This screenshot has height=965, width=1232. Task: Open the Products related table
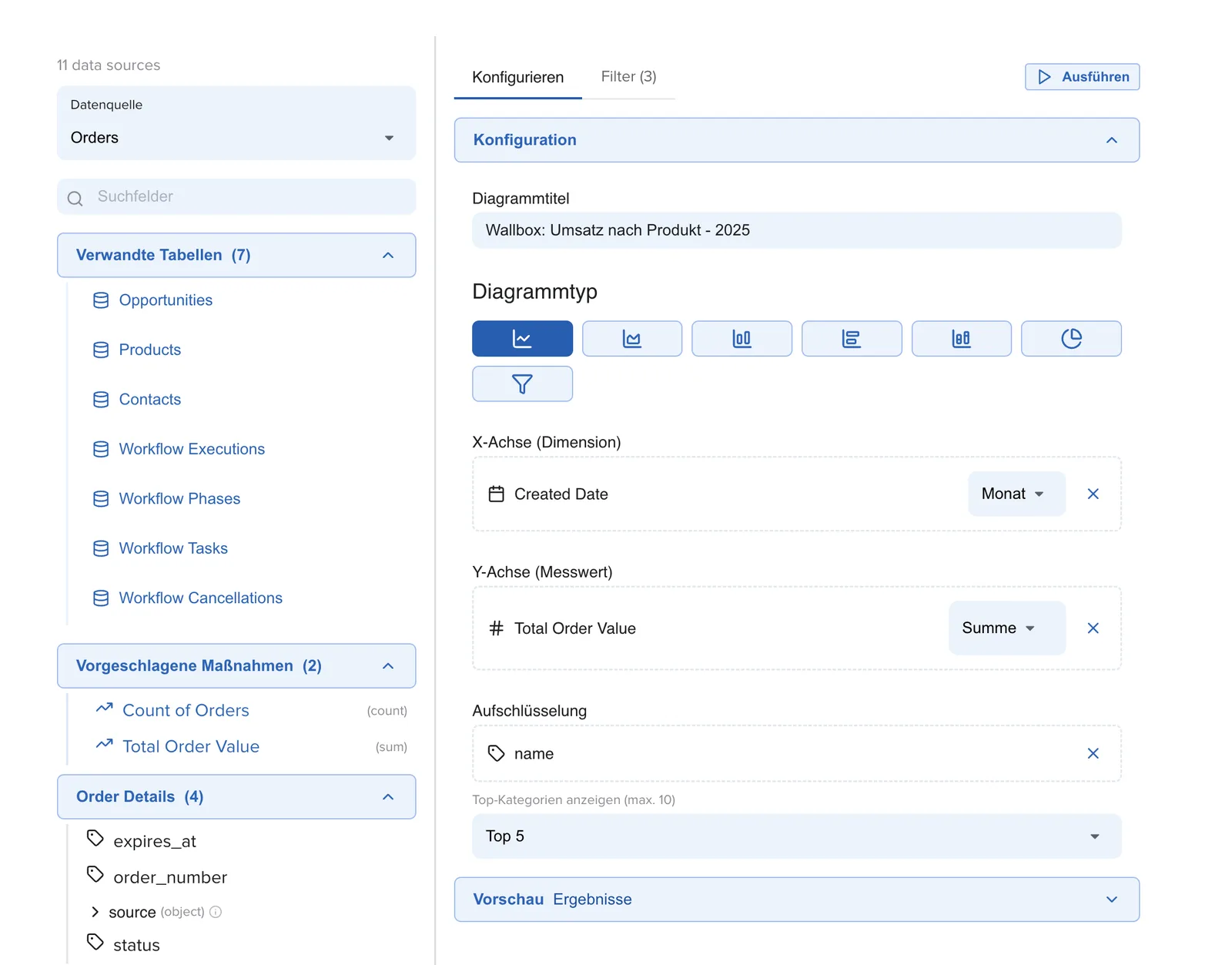click(x=150, y=350)
